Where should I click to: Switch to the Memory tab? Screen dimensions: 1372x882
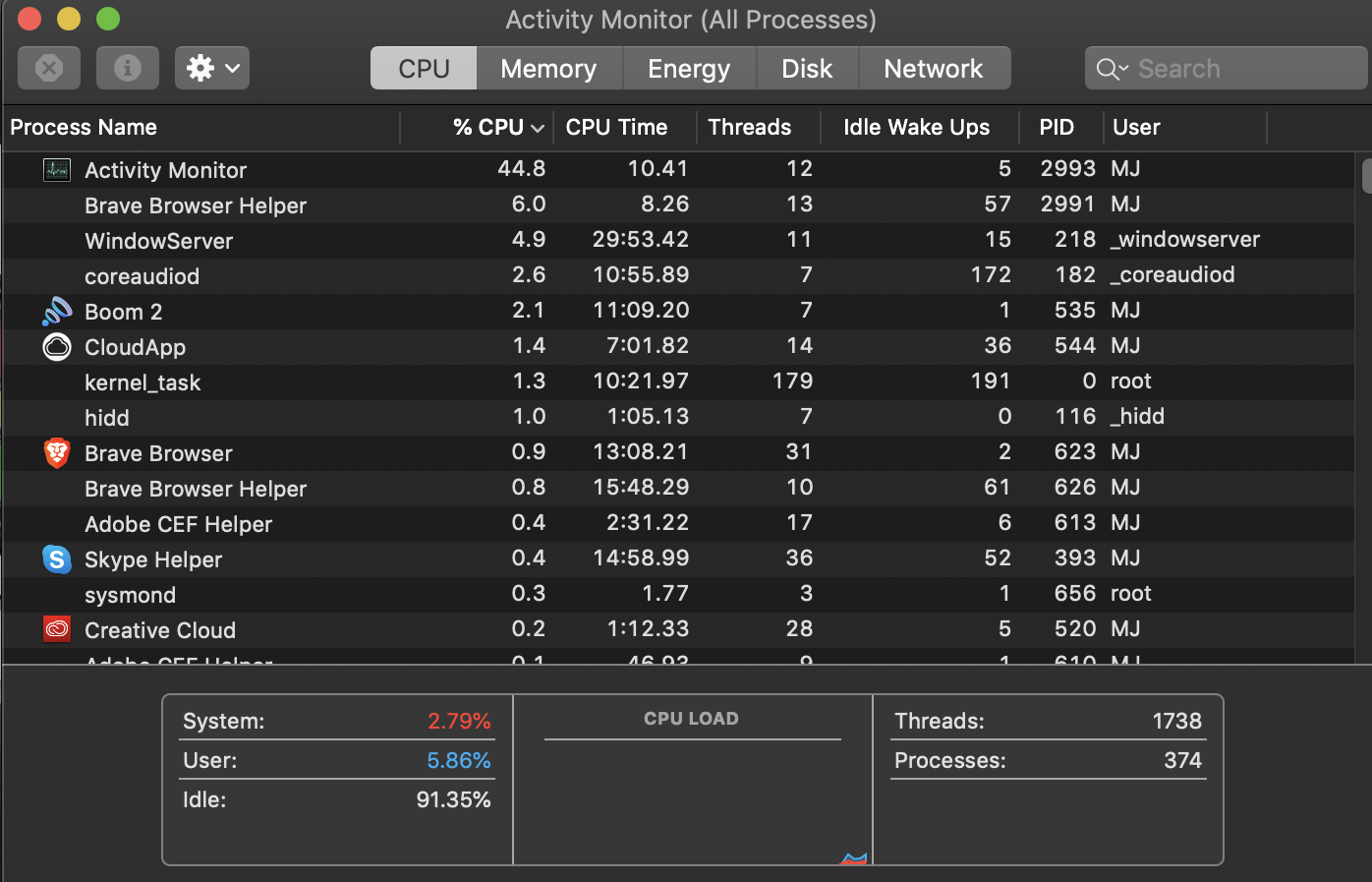pos(548,69)
